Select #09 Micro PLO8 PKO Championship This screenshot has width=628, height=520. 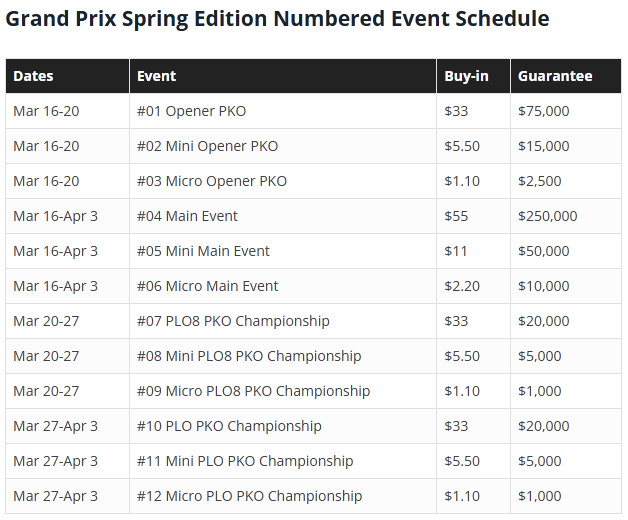[x=254, y=391]
